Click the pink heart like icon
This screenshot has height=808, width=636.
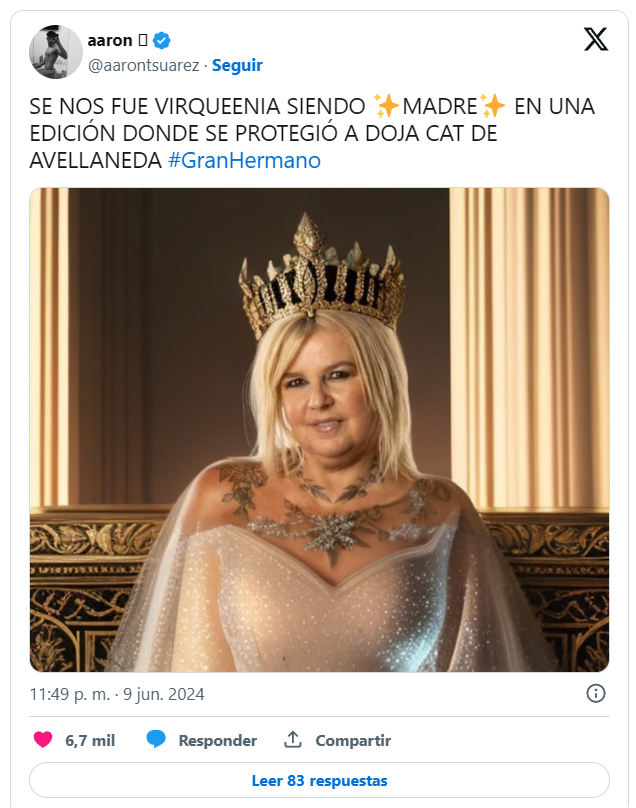click(x=43, y=739)
